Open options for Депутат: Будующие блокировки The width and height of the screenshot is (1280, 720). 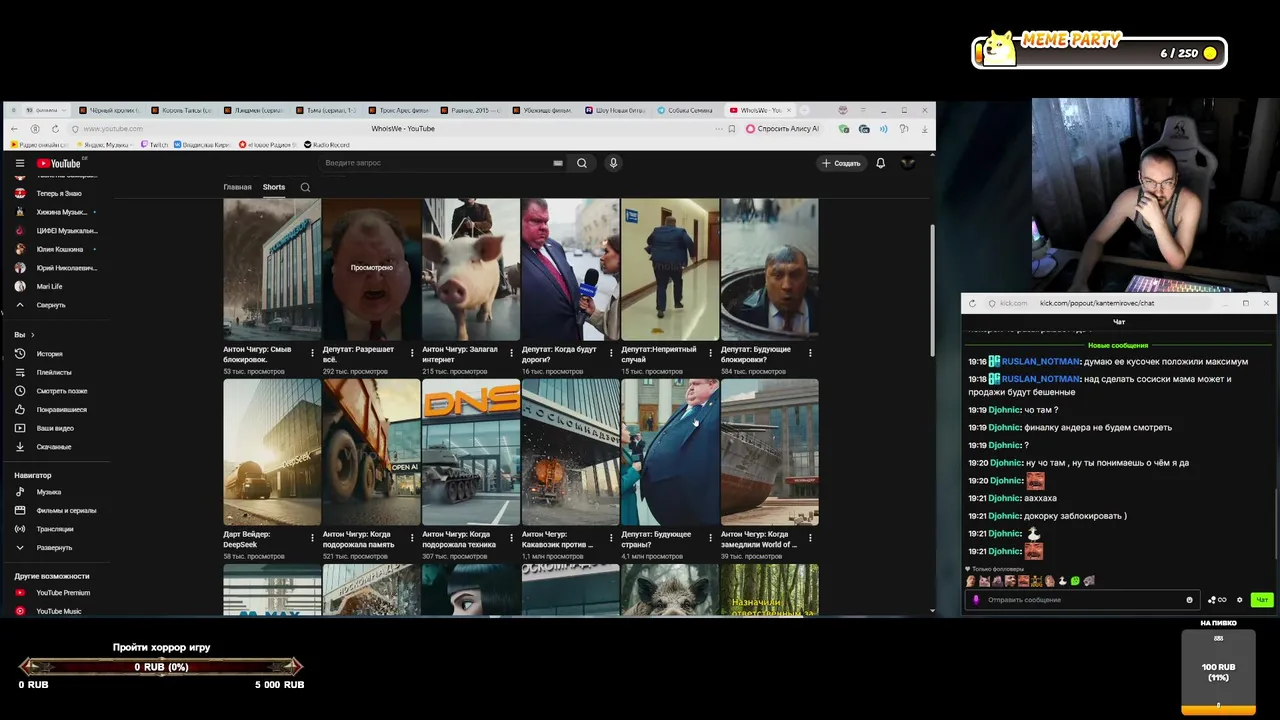[810, 353]
